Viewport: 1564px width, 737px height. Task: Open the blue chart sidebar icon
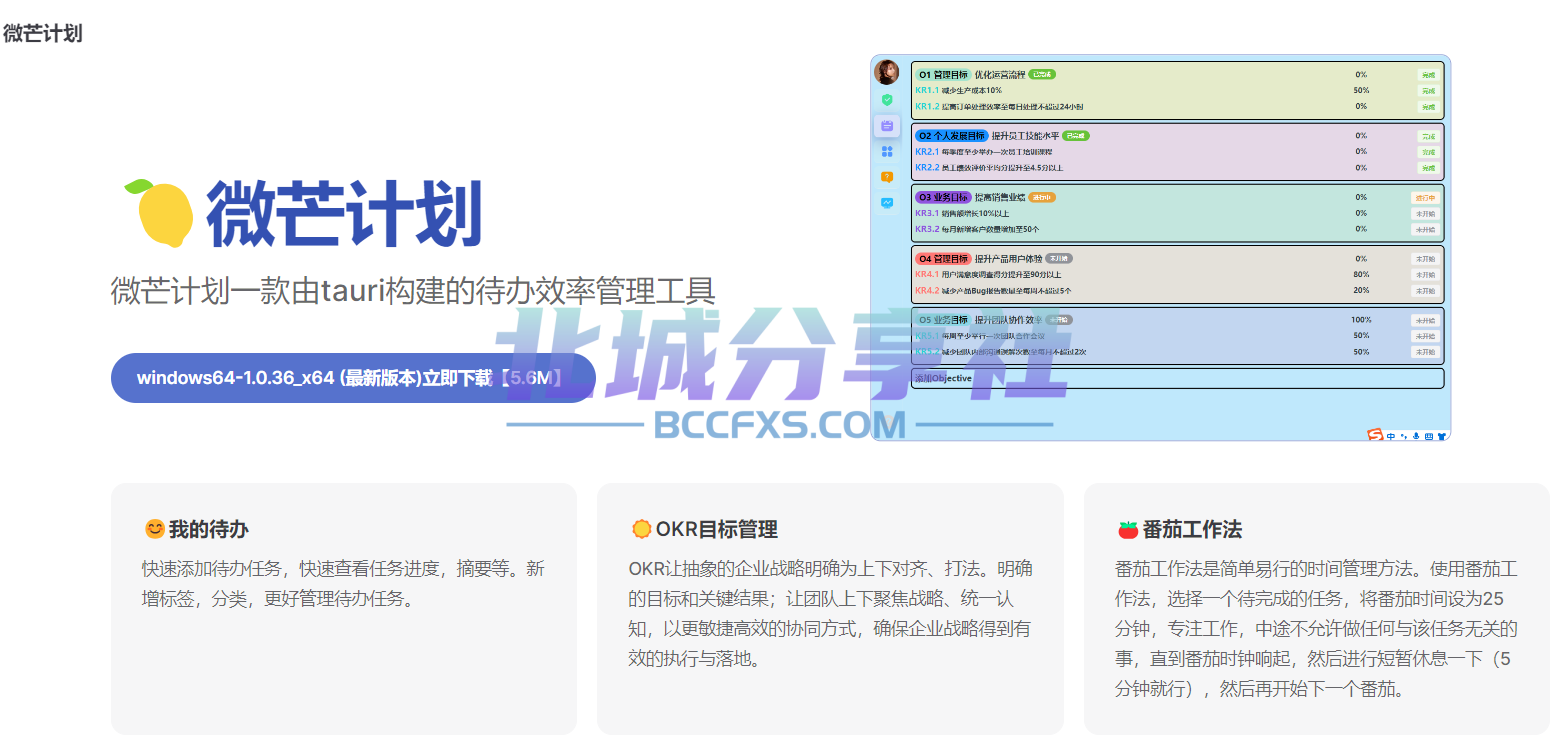pyautogui.click(x=887, y=203)
